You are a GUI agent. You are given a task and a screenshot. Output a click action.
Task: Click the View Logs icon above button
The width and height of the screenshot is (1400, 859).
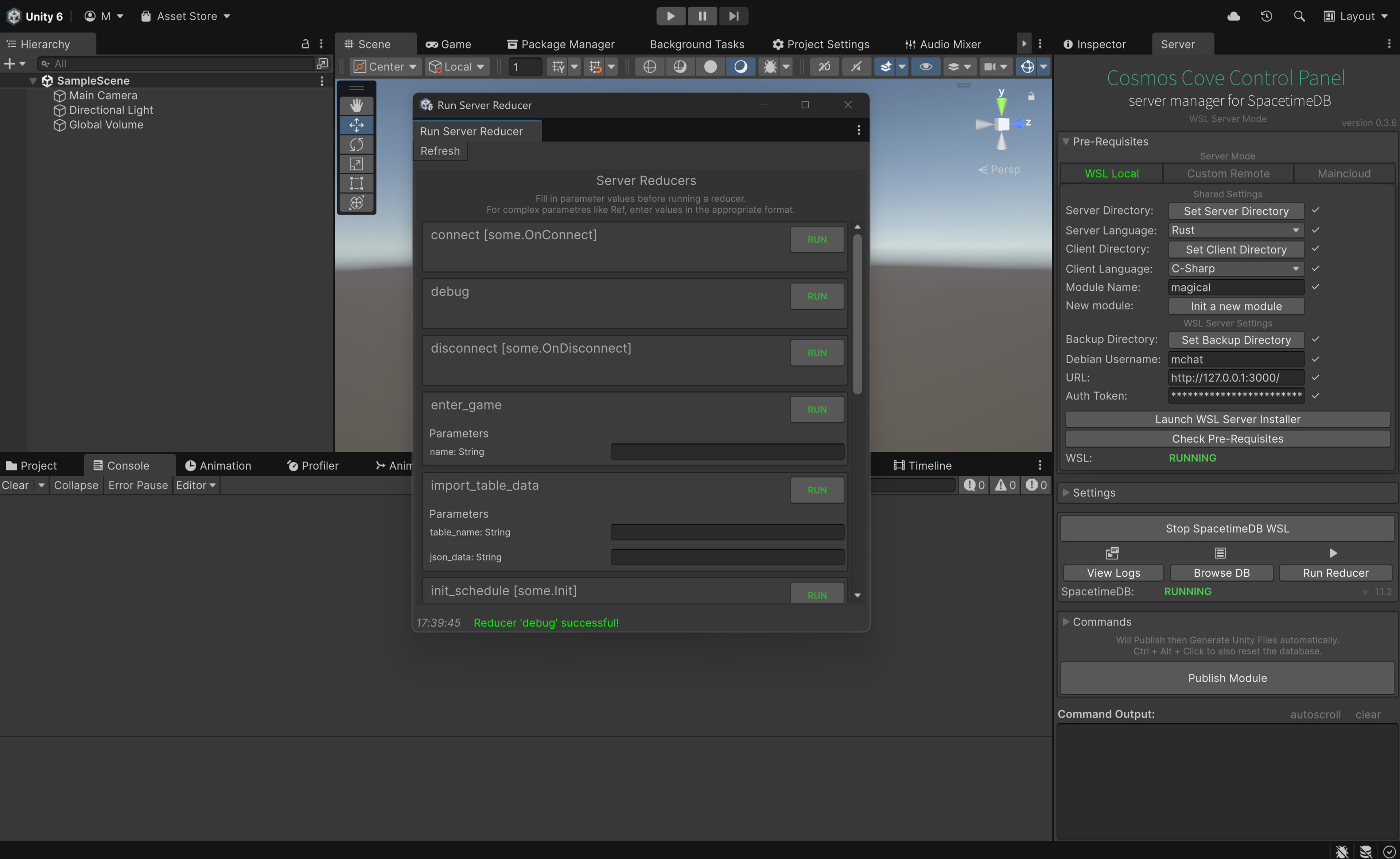click(1112, 553)
